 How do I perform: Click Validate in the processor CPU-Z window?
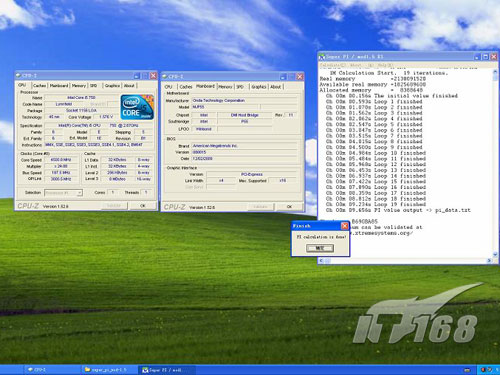tap(114, 206)
